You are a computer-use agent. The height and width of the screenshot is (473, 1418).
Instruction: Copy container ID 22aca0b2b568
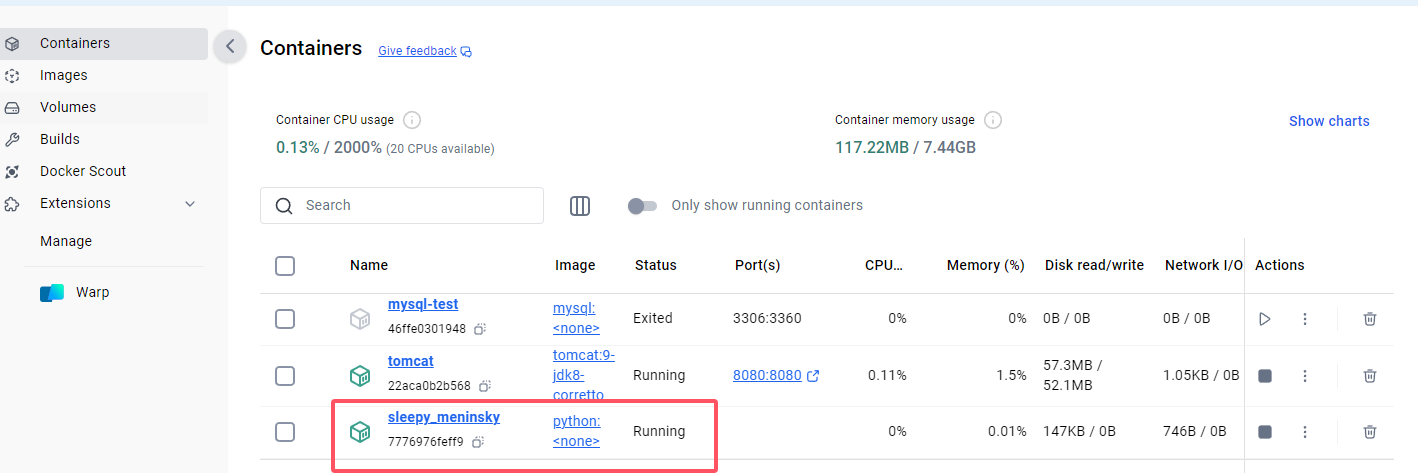485,386
